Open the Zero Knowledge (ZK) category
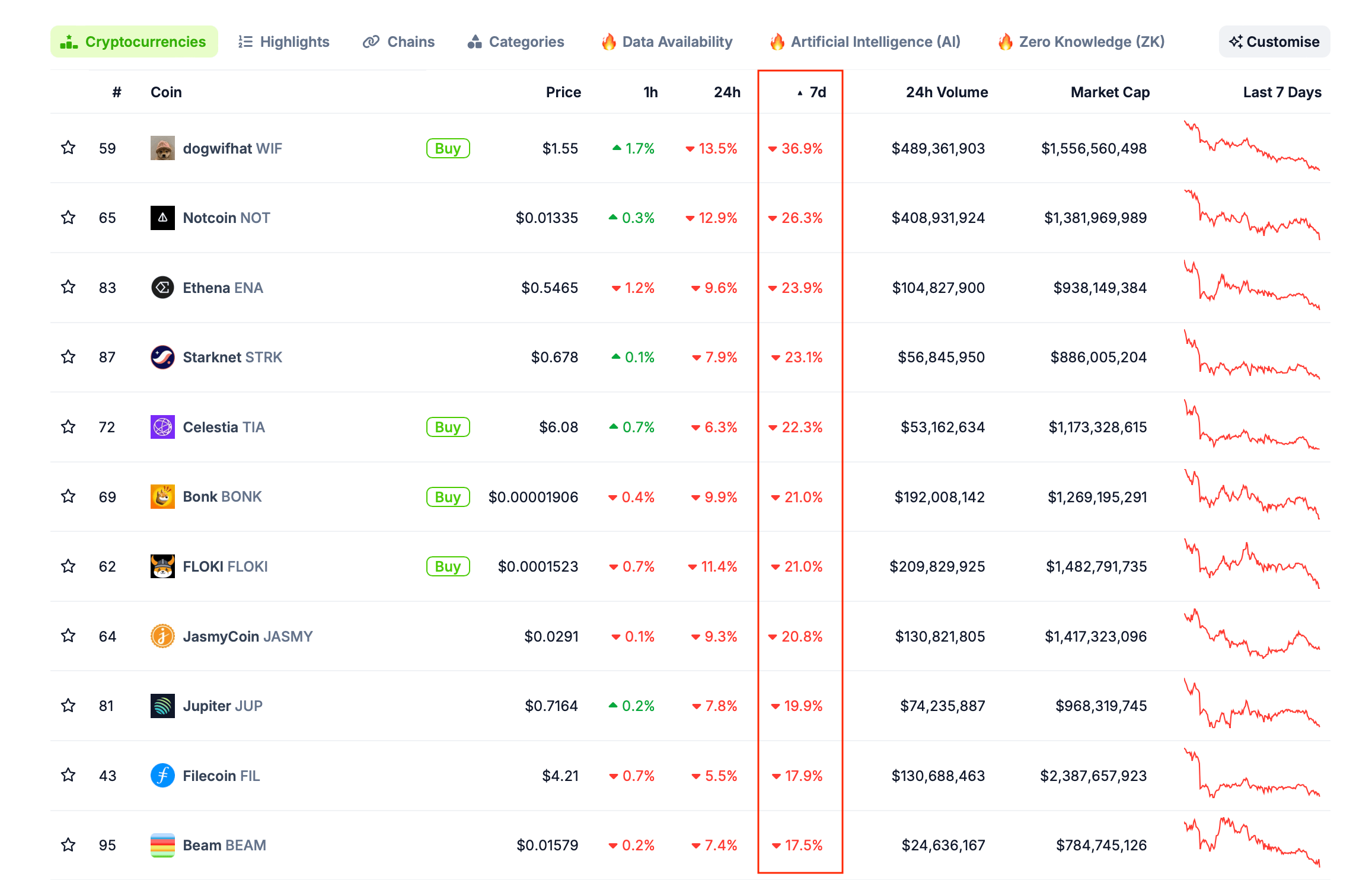Image resolution: width=1372 pixels, height=880 pixels. coord(1081,42)
